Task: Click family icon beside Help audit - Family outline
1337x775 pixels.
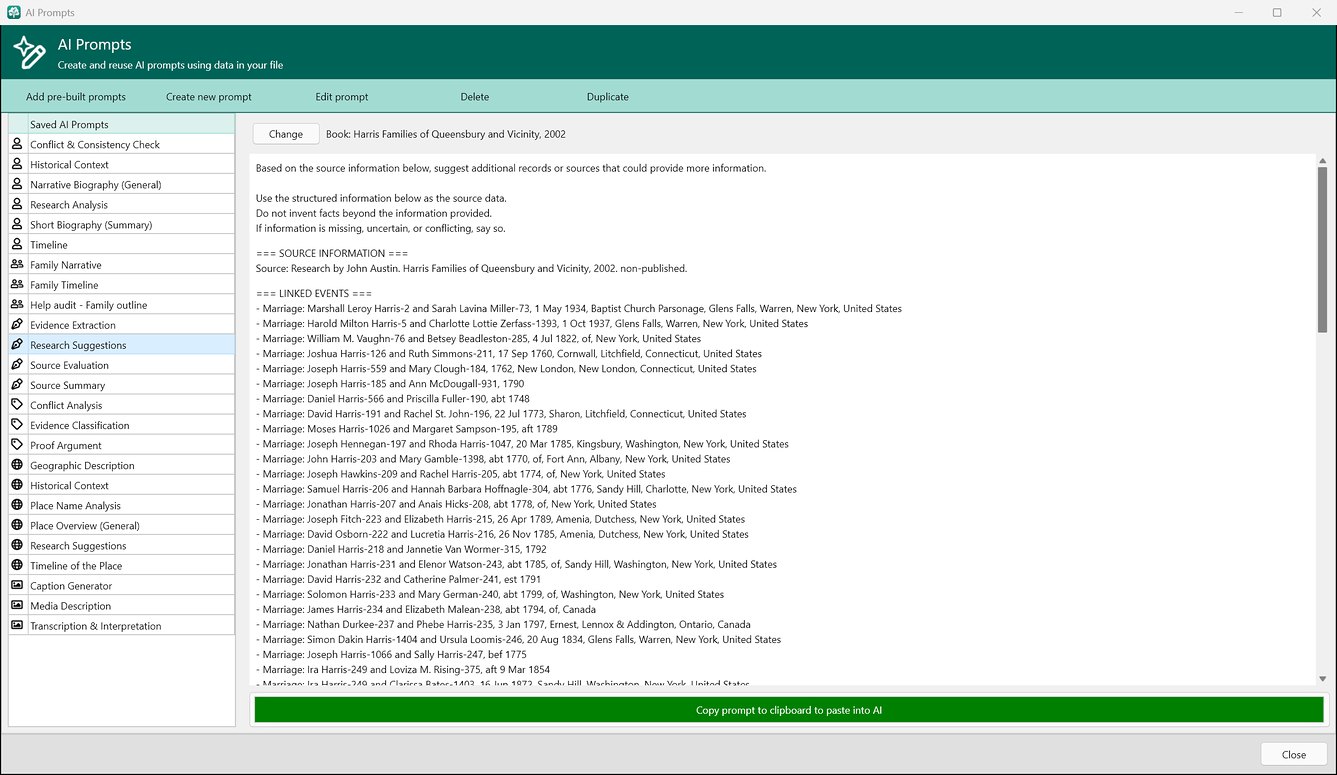Action: point(17,304)
